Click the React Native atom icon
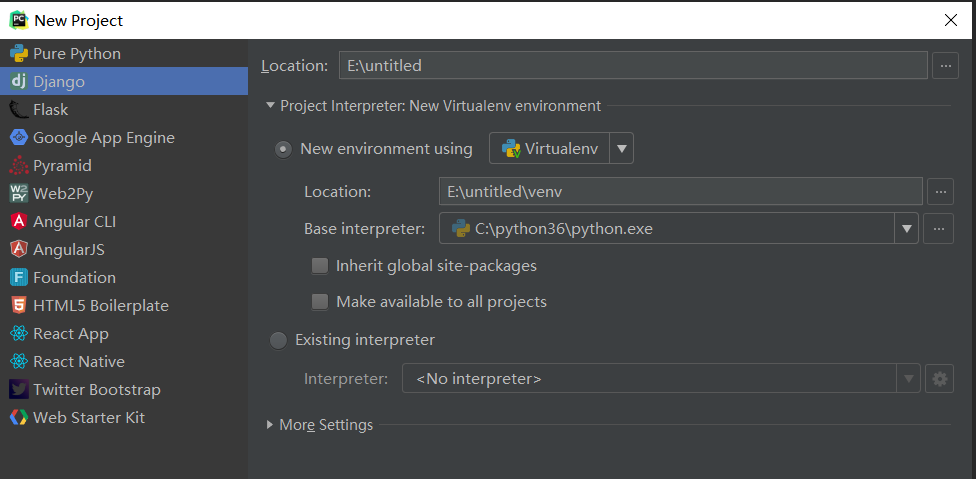The height and width of the screenshot is (479, 976). pos(19,361)
